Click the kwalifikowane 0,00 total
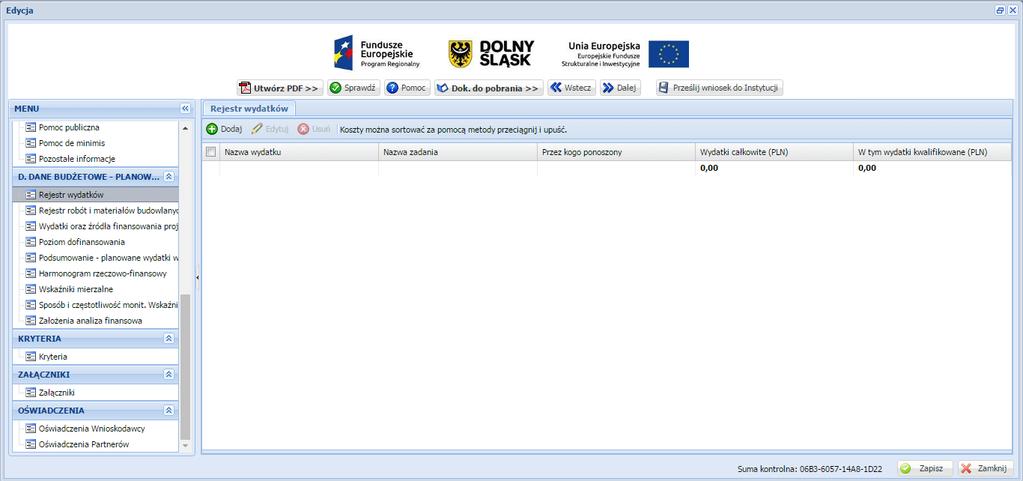The image size is (1023, 481). 867,168
